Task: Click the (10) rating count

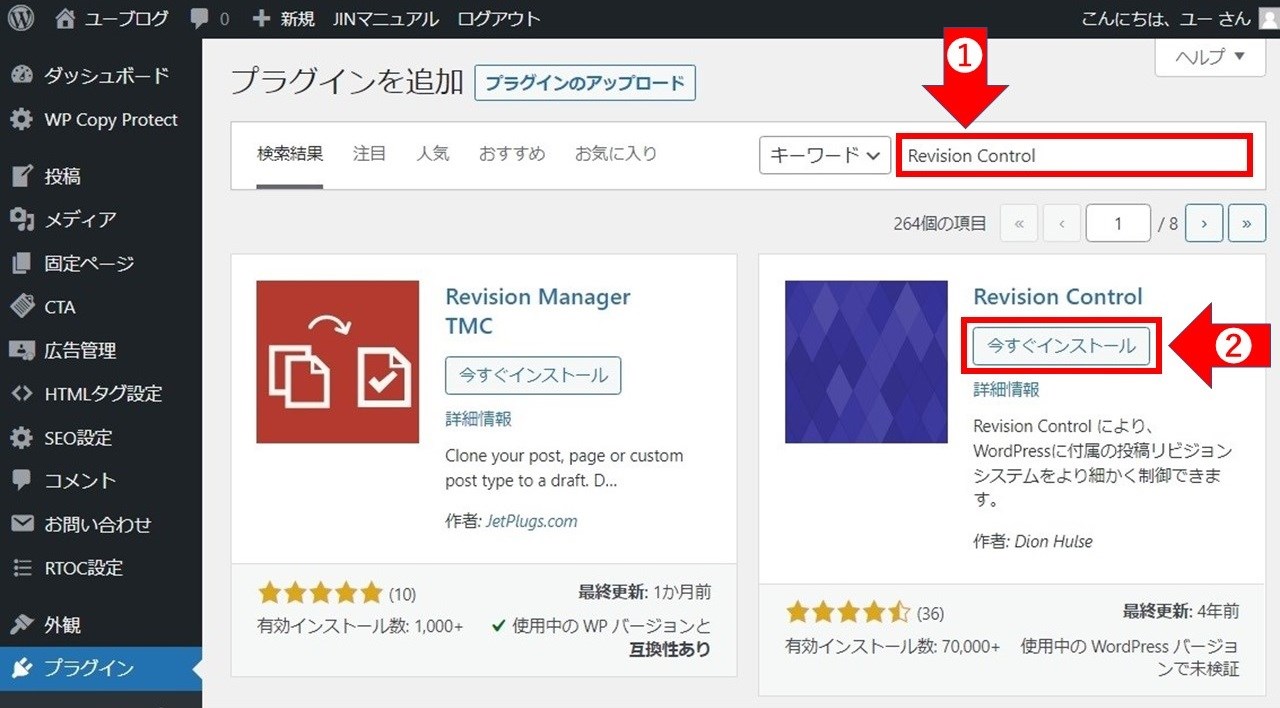Action: pyautogui.click(x=402, y=594)
